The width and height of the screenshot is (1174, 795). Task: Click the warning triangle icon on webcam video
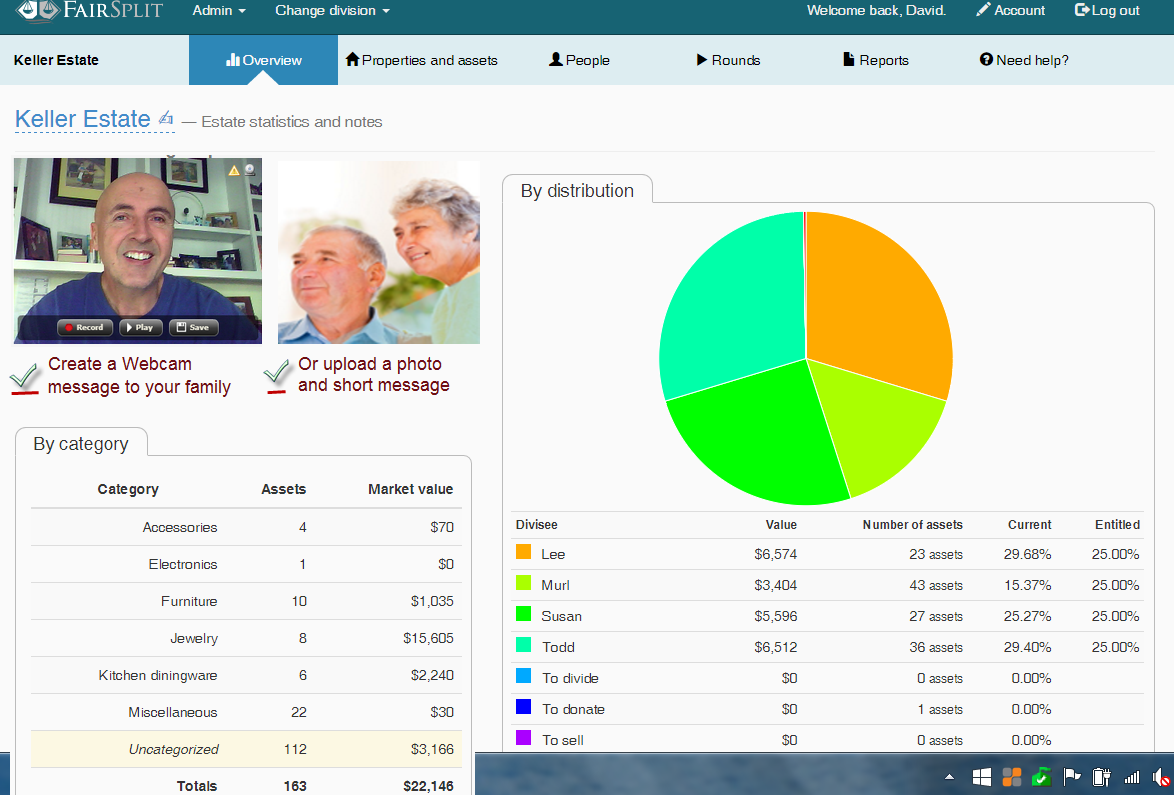[x=234, y=171]
